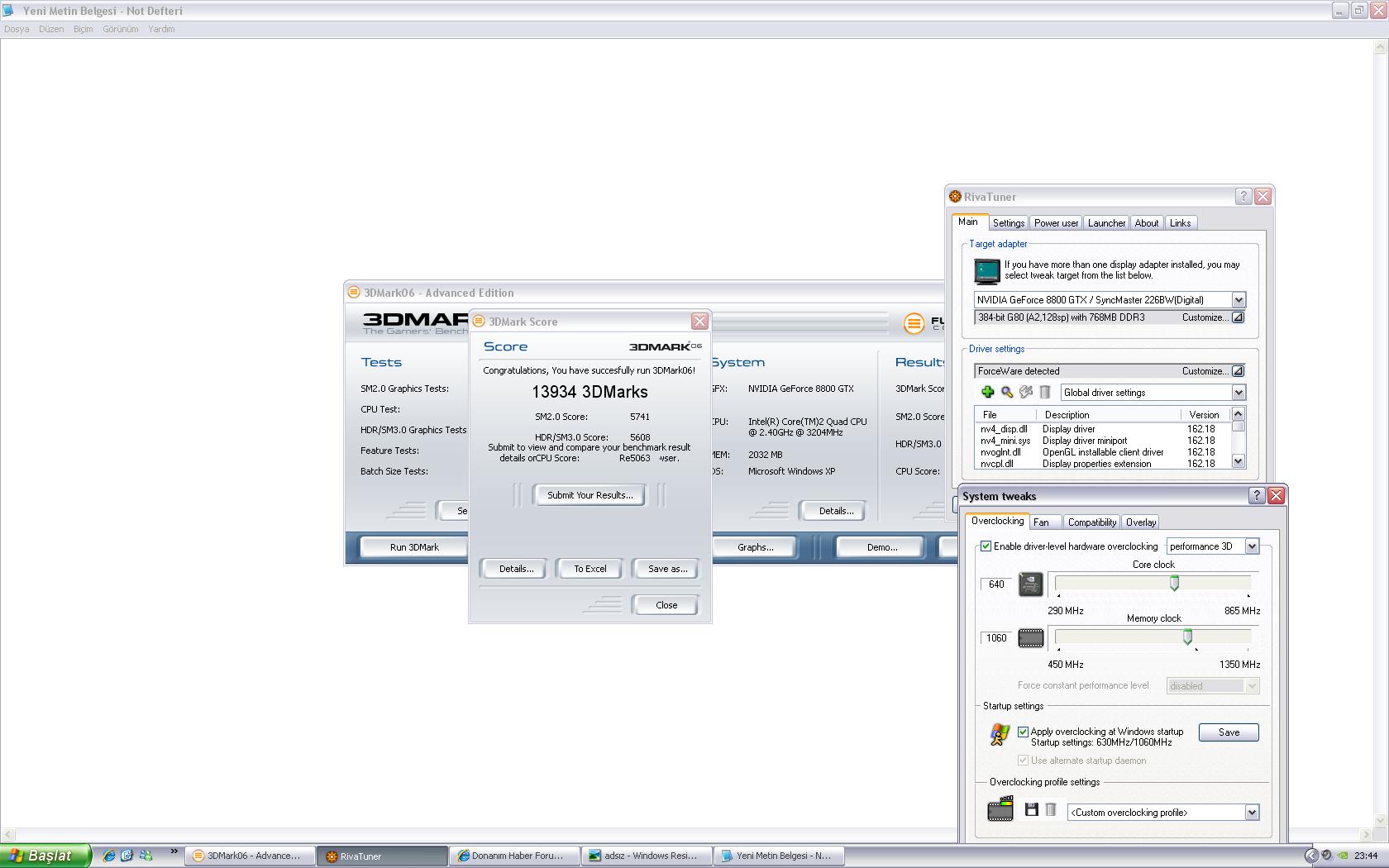Click the driver file list scrollbar down arrow
The width and height of the screenshot is (1389, 868).
pos(1238,462)
